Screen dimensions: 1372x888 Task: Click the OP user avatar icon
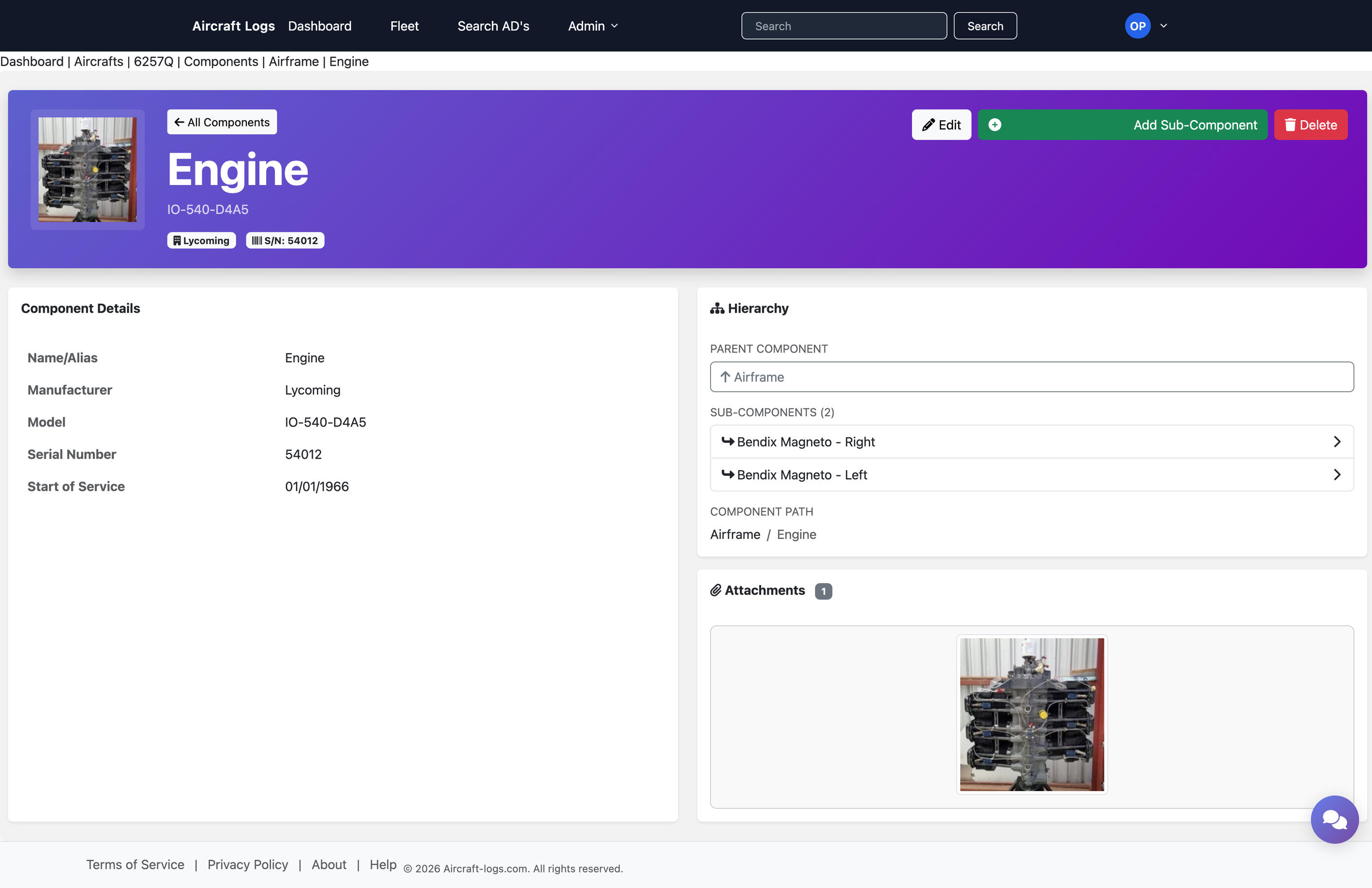point(1137,26)
